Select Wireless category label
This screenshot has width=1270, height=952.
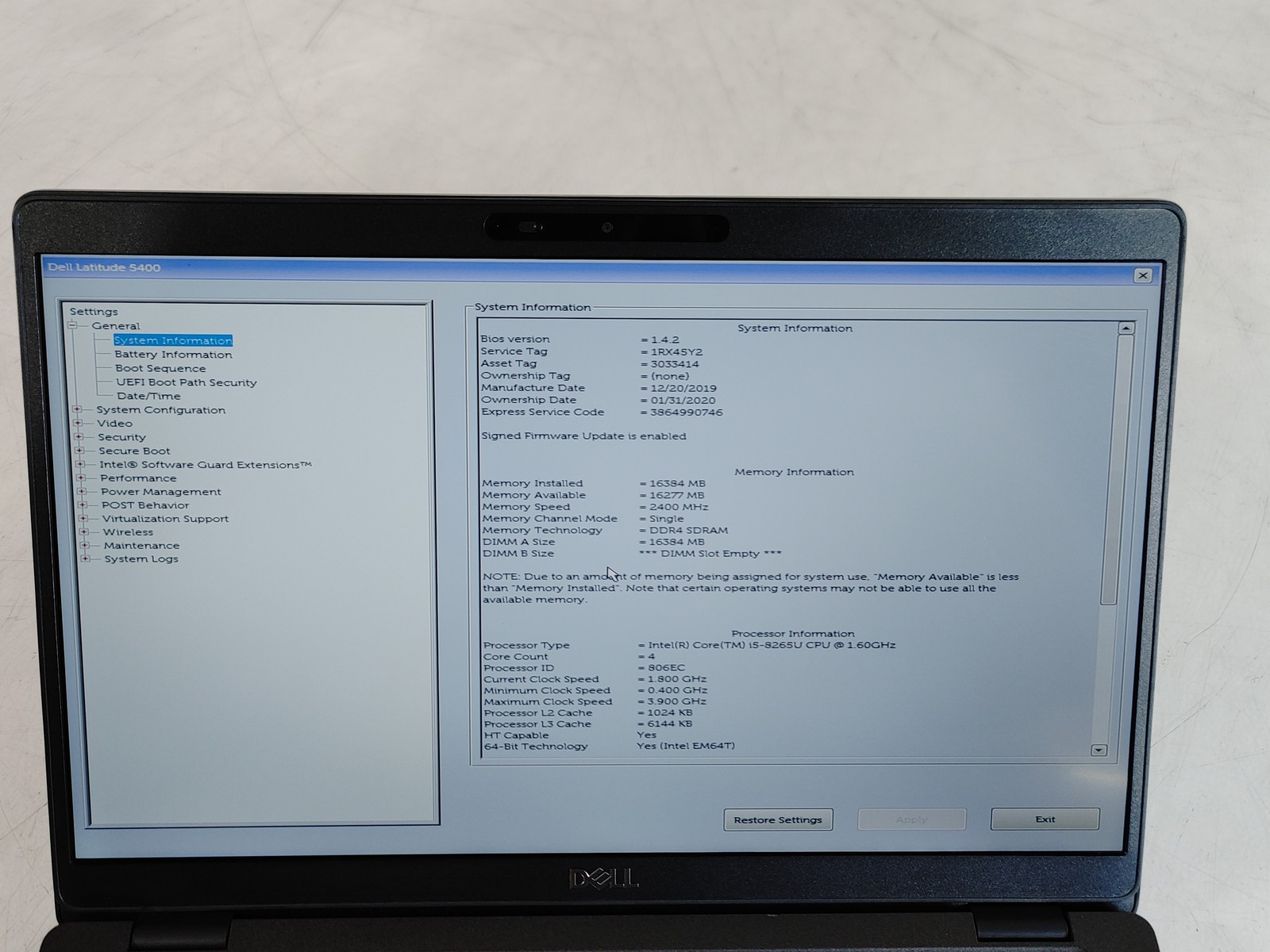pos(128,532)
